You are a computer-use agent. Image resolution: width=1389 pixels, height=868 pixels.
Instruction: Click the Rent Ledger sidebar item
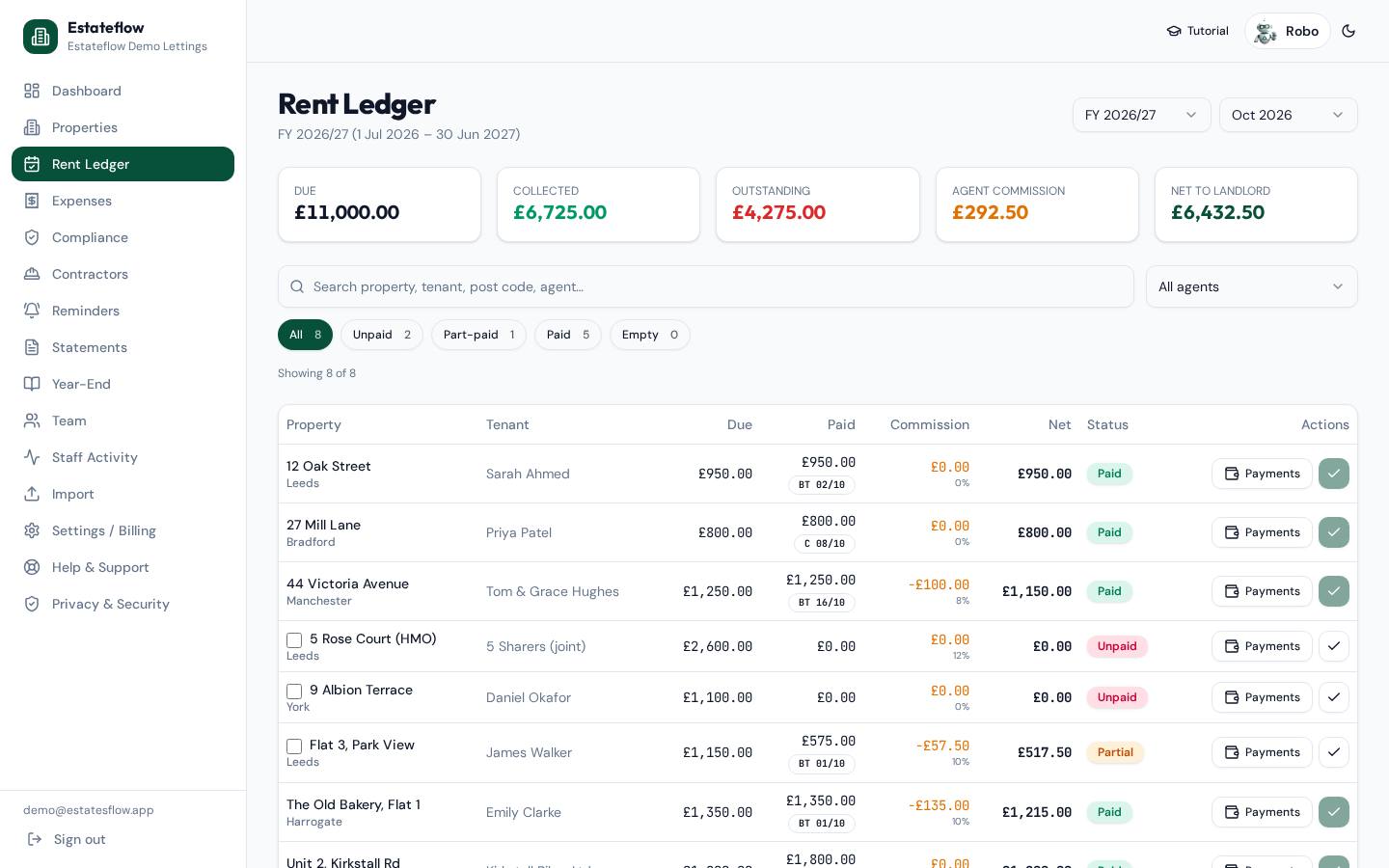click(x=123, y=164)
